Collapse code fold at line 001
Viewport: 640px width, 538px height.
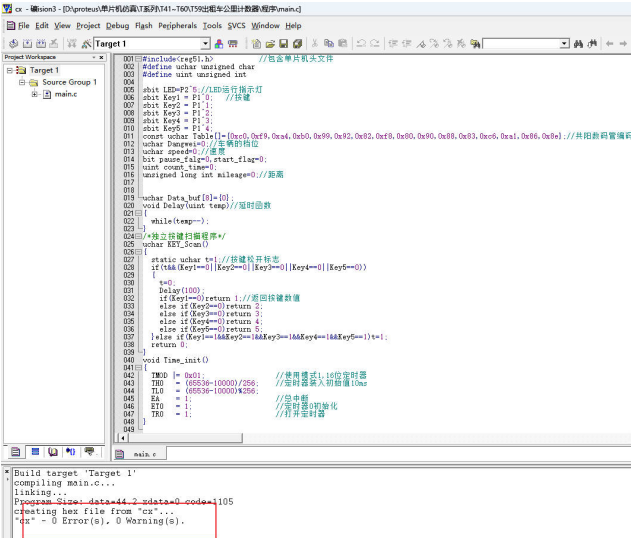coord(138,59)
